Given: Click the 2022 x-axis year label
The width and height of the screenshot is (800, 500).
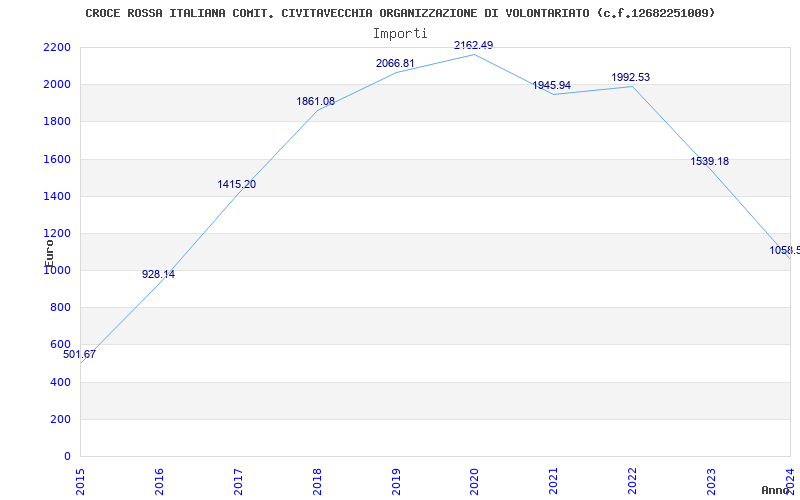Looking at the screenshot, I should coord(633,481).
